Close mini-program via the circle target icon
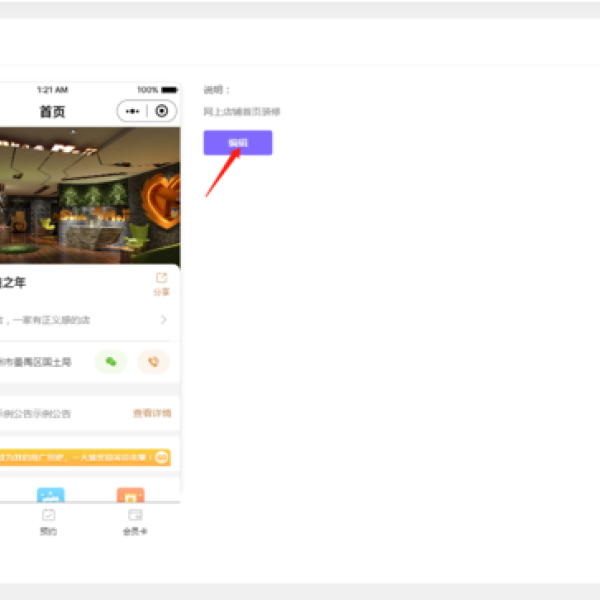600x600 pixels. (161, 111)
